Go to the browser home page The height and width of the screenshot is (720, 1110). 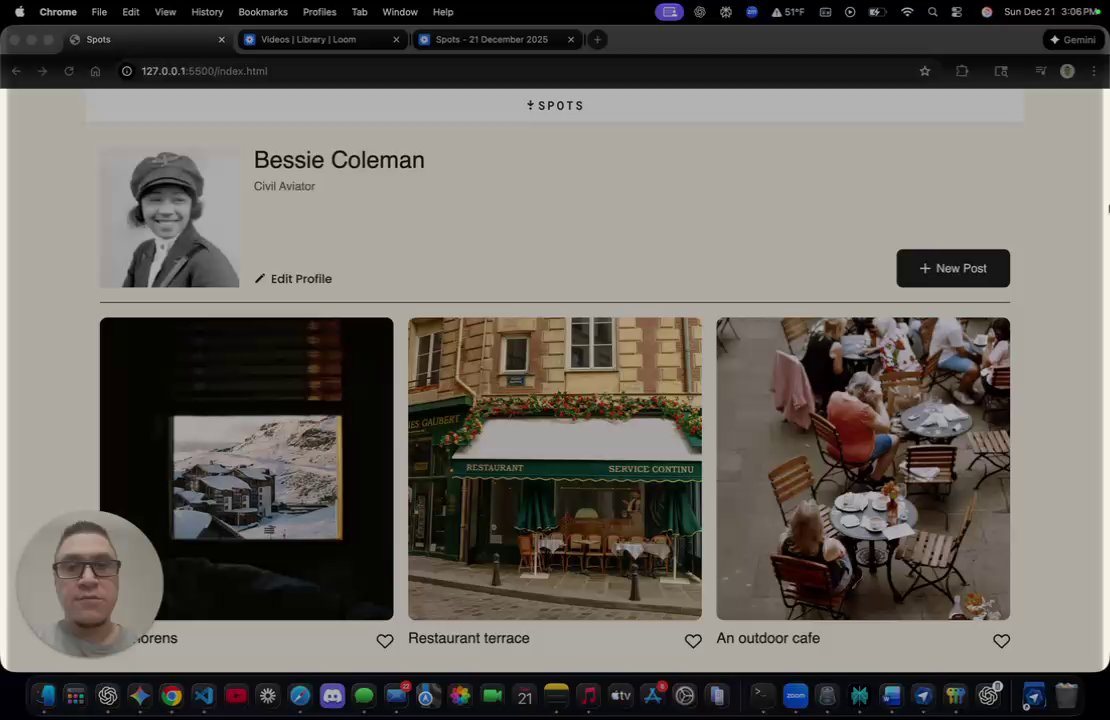click(x=95, y=71)
